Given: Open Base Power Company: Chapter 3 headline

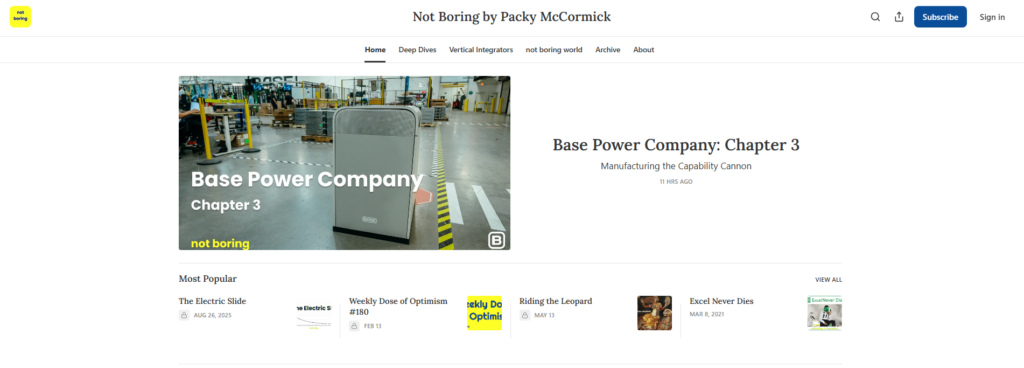Looking at the screenshot, I should click(676, 145).
